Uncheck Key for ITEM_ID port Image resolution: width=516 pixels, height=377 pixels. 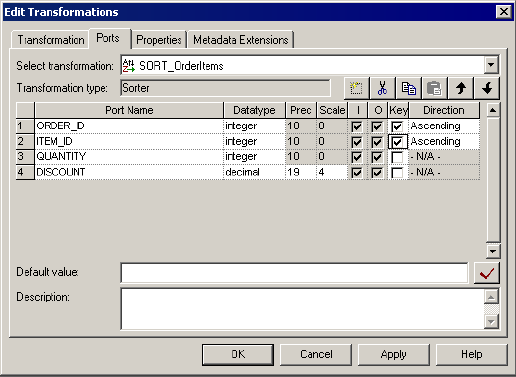(x=397, y=142)
